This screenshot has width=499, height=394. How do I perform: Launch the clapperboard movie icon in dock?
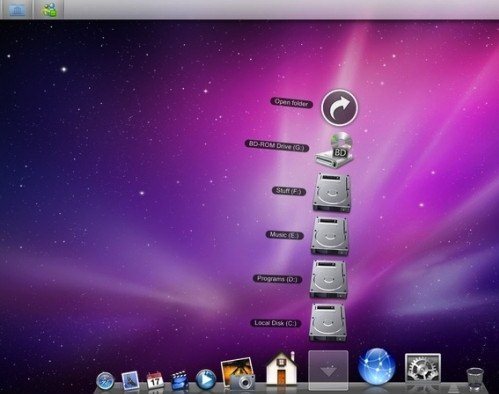[180, 380]
